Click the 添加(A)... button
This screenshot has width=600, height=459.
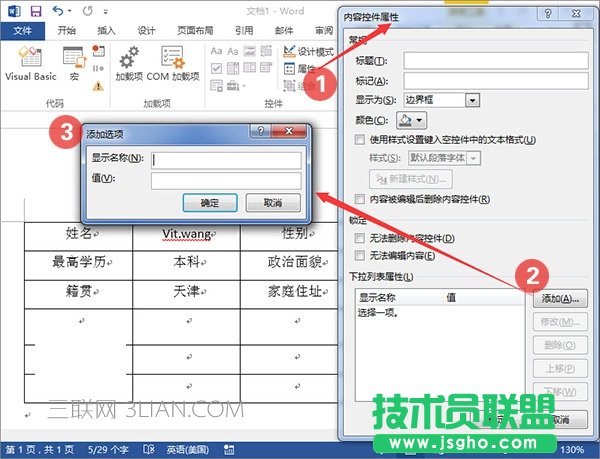point(560,299)
